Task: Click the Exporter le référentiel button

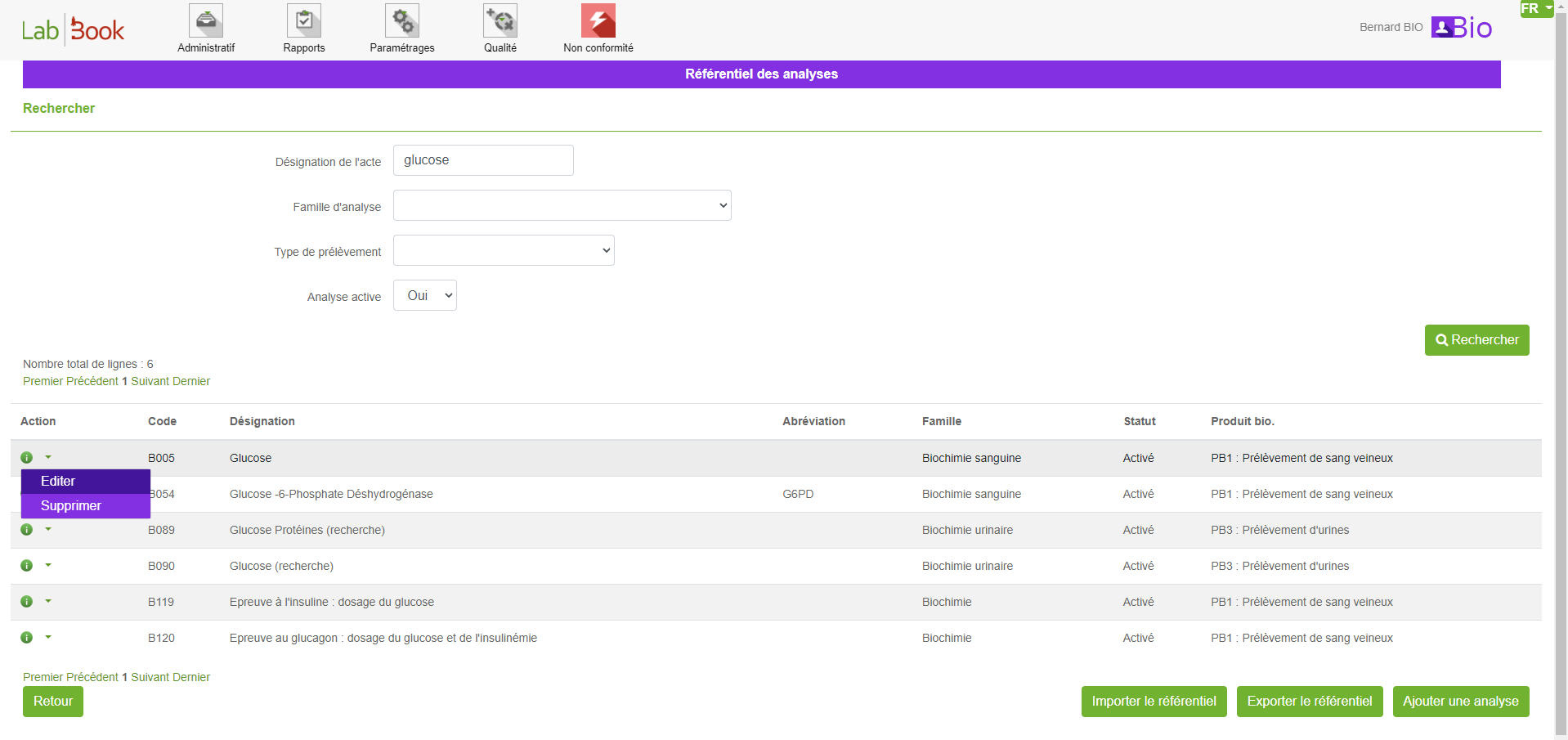Action: (x=1309, y=702)
